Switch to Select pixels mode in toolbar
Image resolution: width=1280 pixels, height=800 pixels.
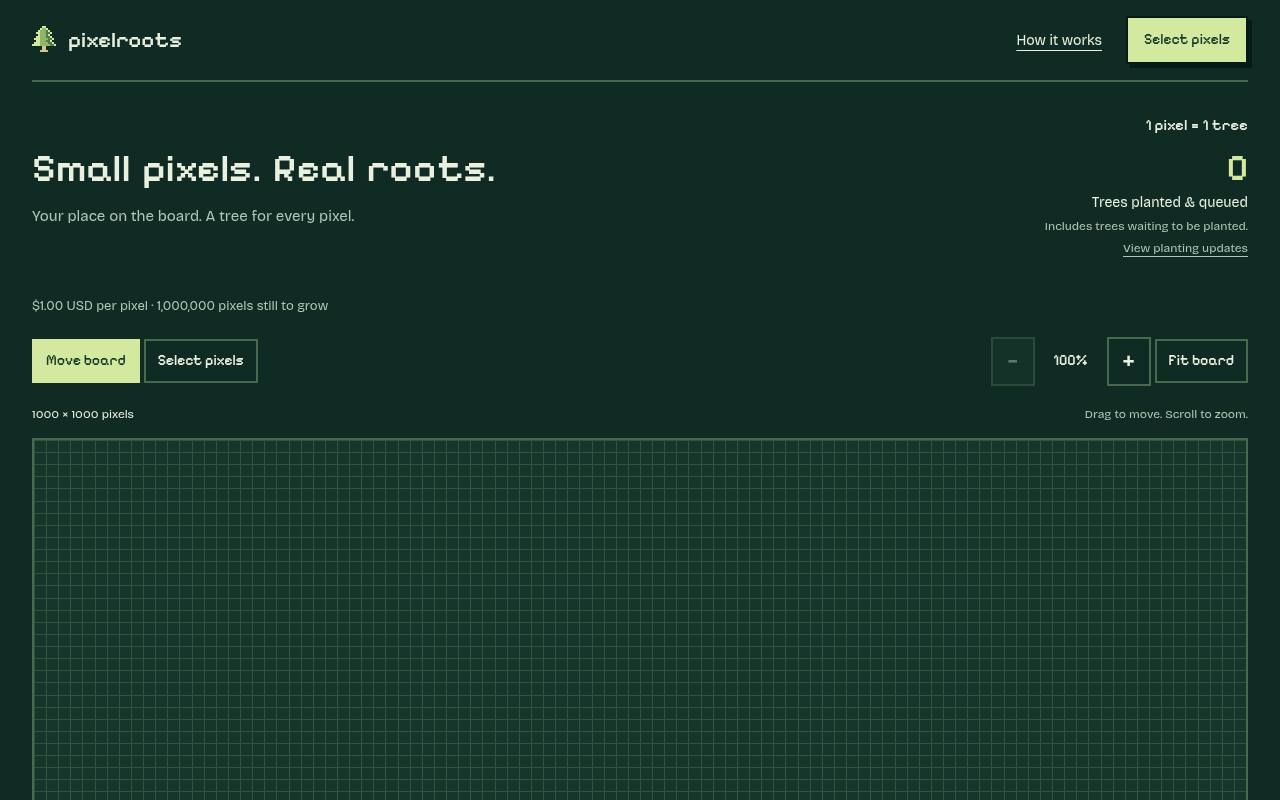(201, 361)
